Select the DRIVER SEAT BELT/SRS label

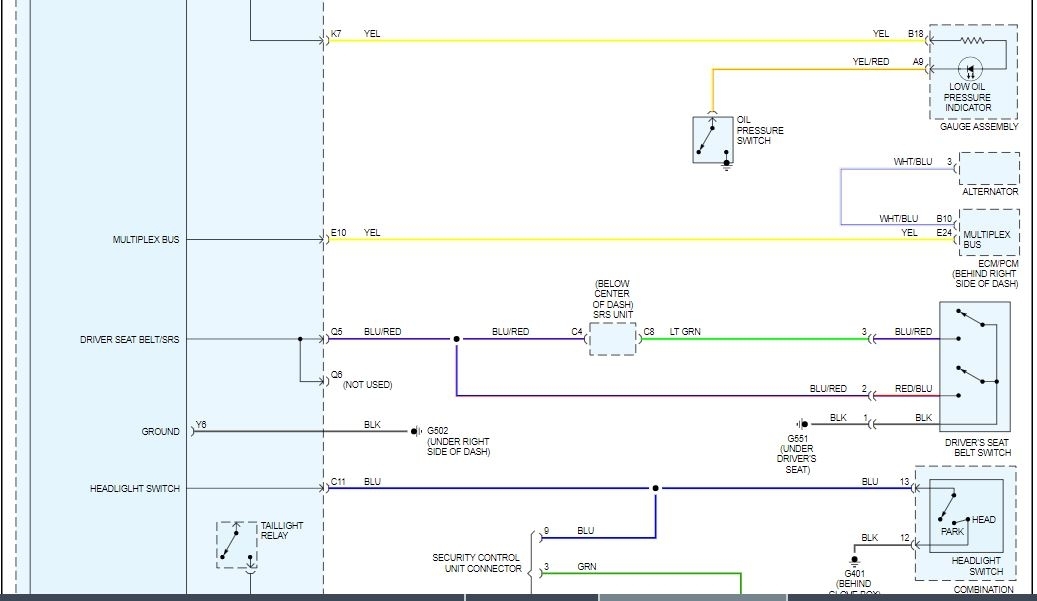130,339
